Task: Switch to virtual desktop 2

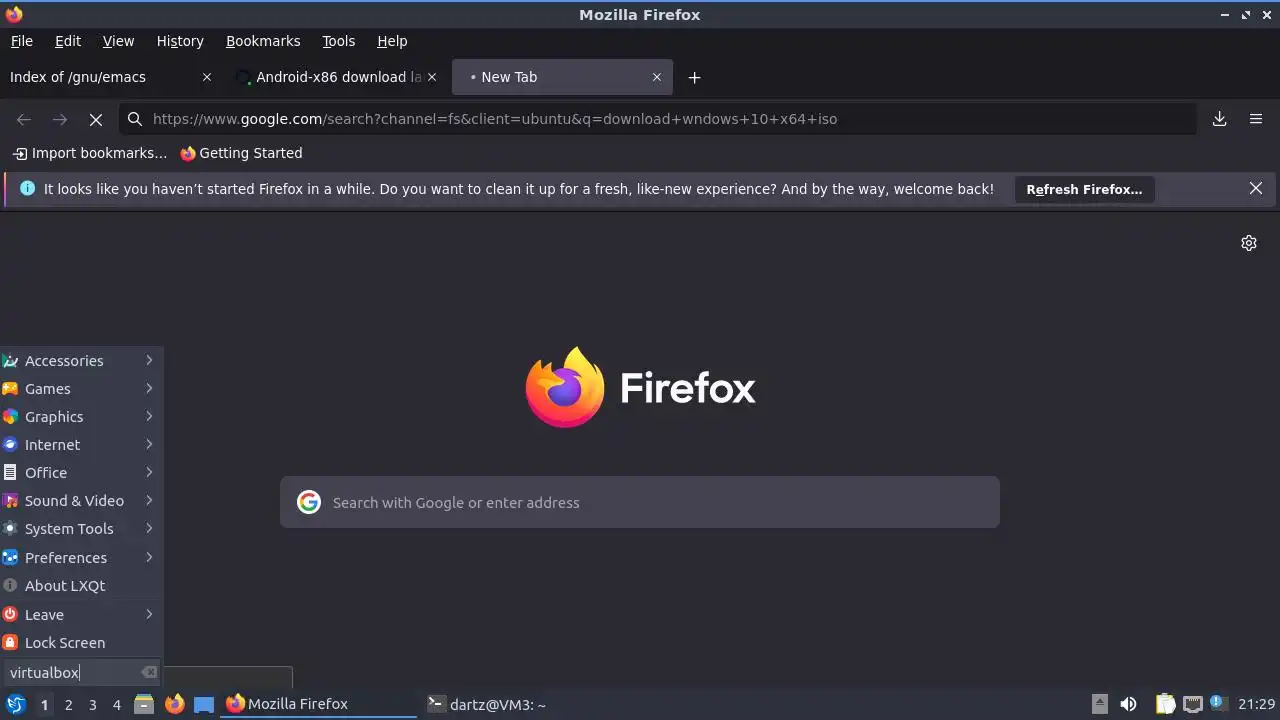Action: 68,704
